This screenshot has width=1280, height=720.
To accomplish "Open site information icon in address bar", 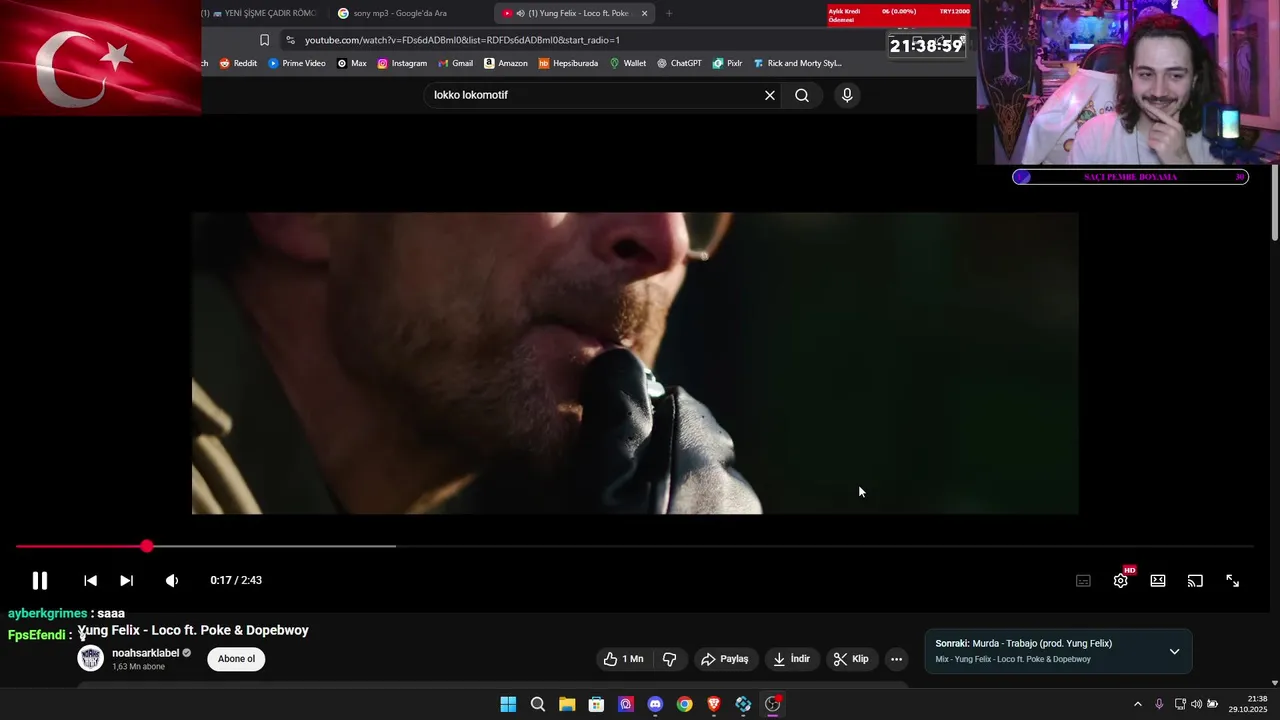I will (290, 40).
